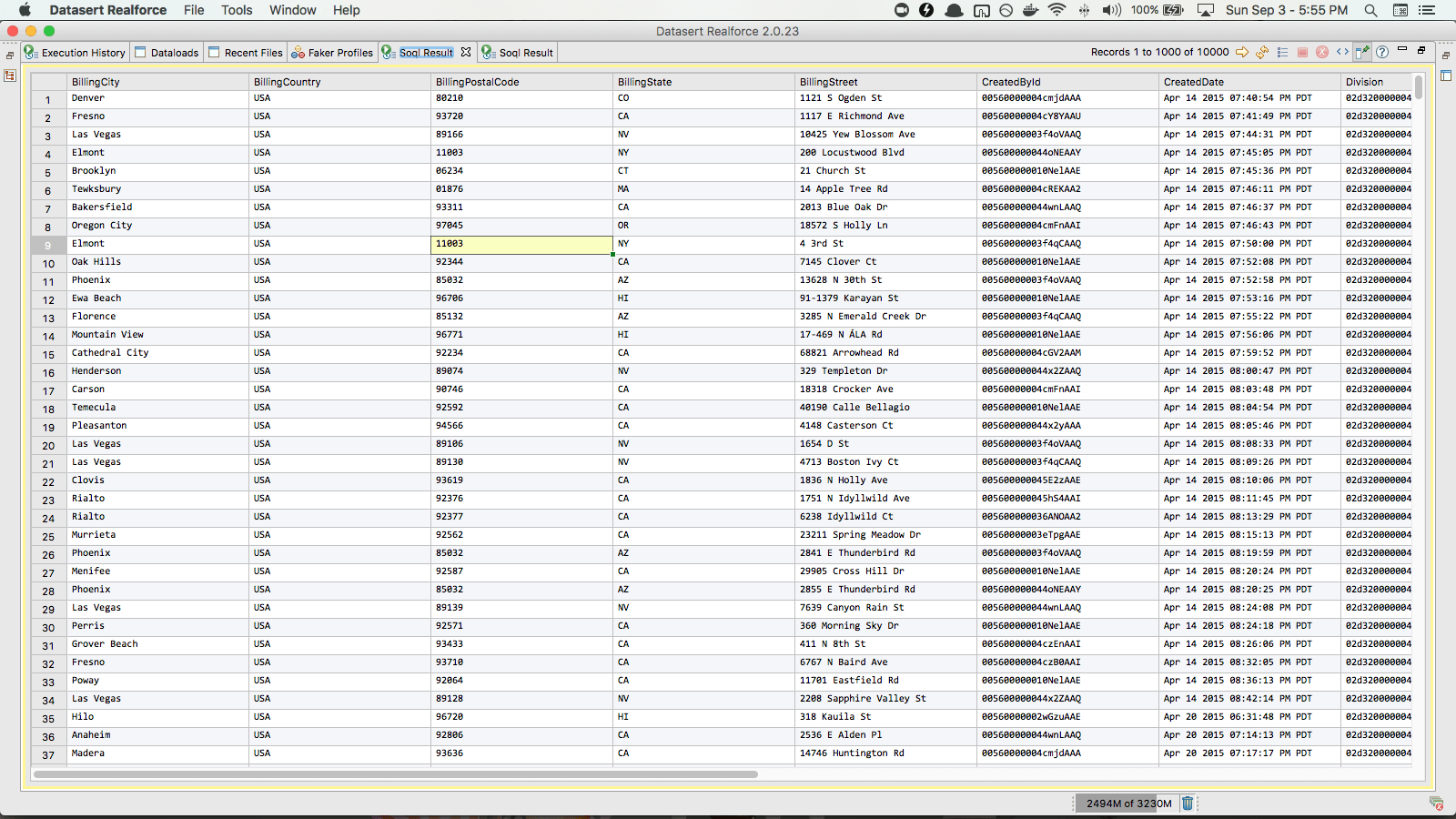Click the horizontal scrollbar under the table
1456x819 pixels.
(396, 774)
